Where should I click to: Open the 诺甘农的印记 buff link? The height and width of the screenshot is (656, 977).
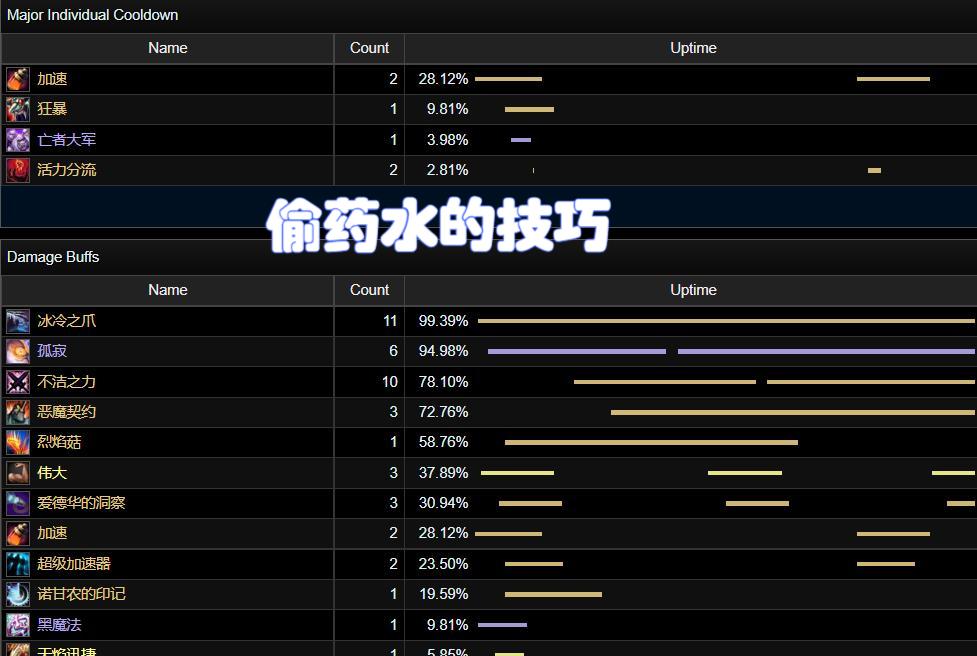pos(81,594)
